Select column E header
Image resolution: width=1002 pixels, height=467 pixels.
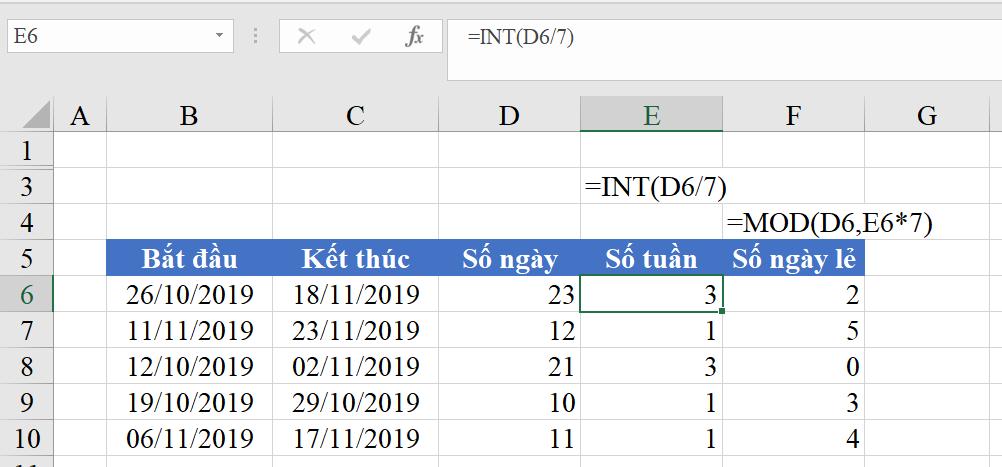pyautogui.click(x=651, y=116)
